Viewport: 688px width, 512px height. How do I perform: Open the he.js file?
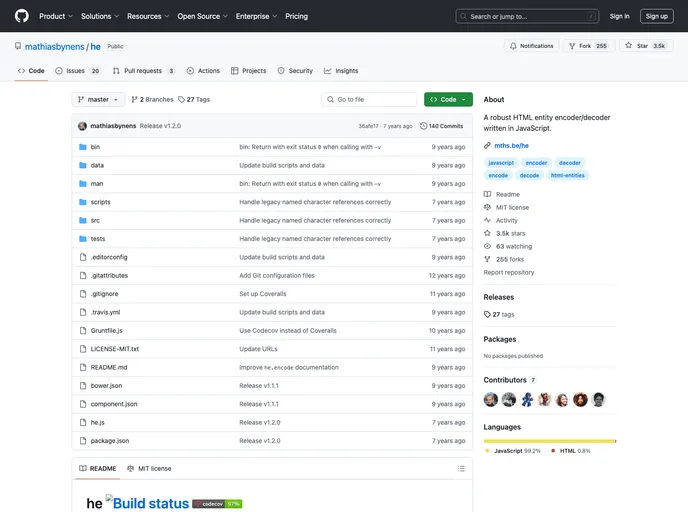(97, 422)
